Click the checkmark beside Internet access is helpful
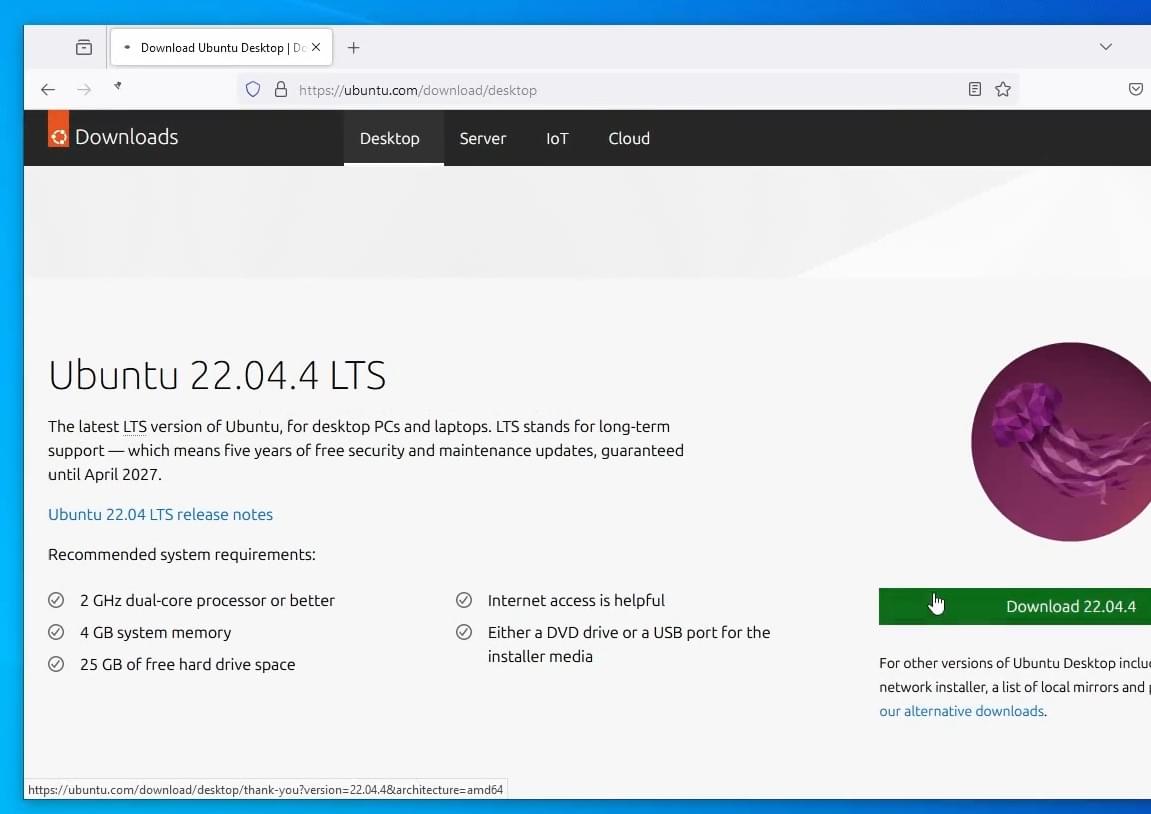 pos(464,600)
